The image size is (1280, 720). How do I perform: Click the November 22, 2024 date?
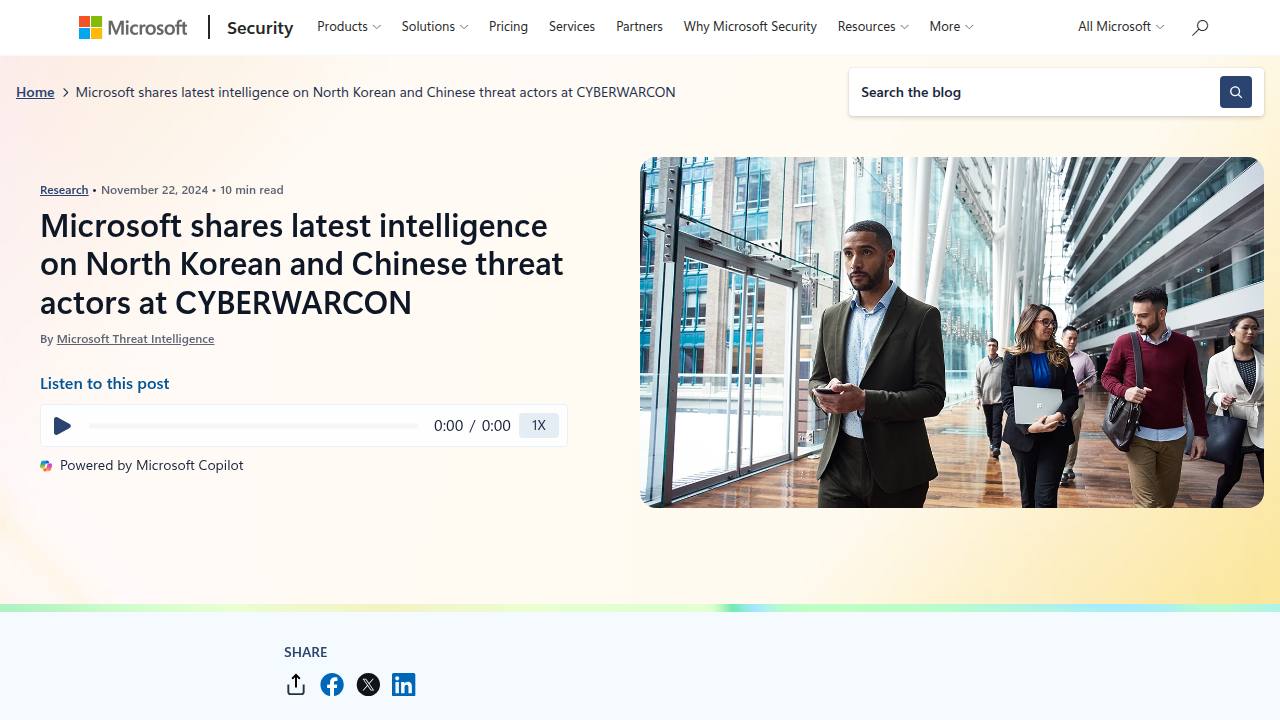click(155, 190)
